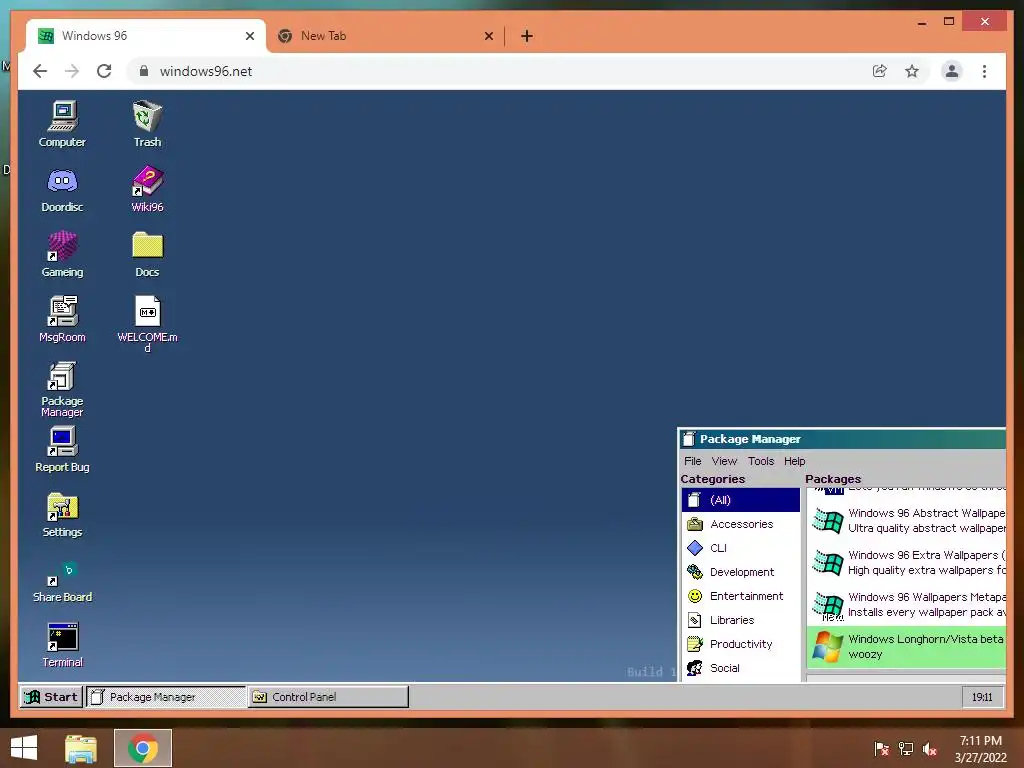This screenshot has height=768, width=1024.
Task: Select the (All) category
Action: (x=741, y=500)
